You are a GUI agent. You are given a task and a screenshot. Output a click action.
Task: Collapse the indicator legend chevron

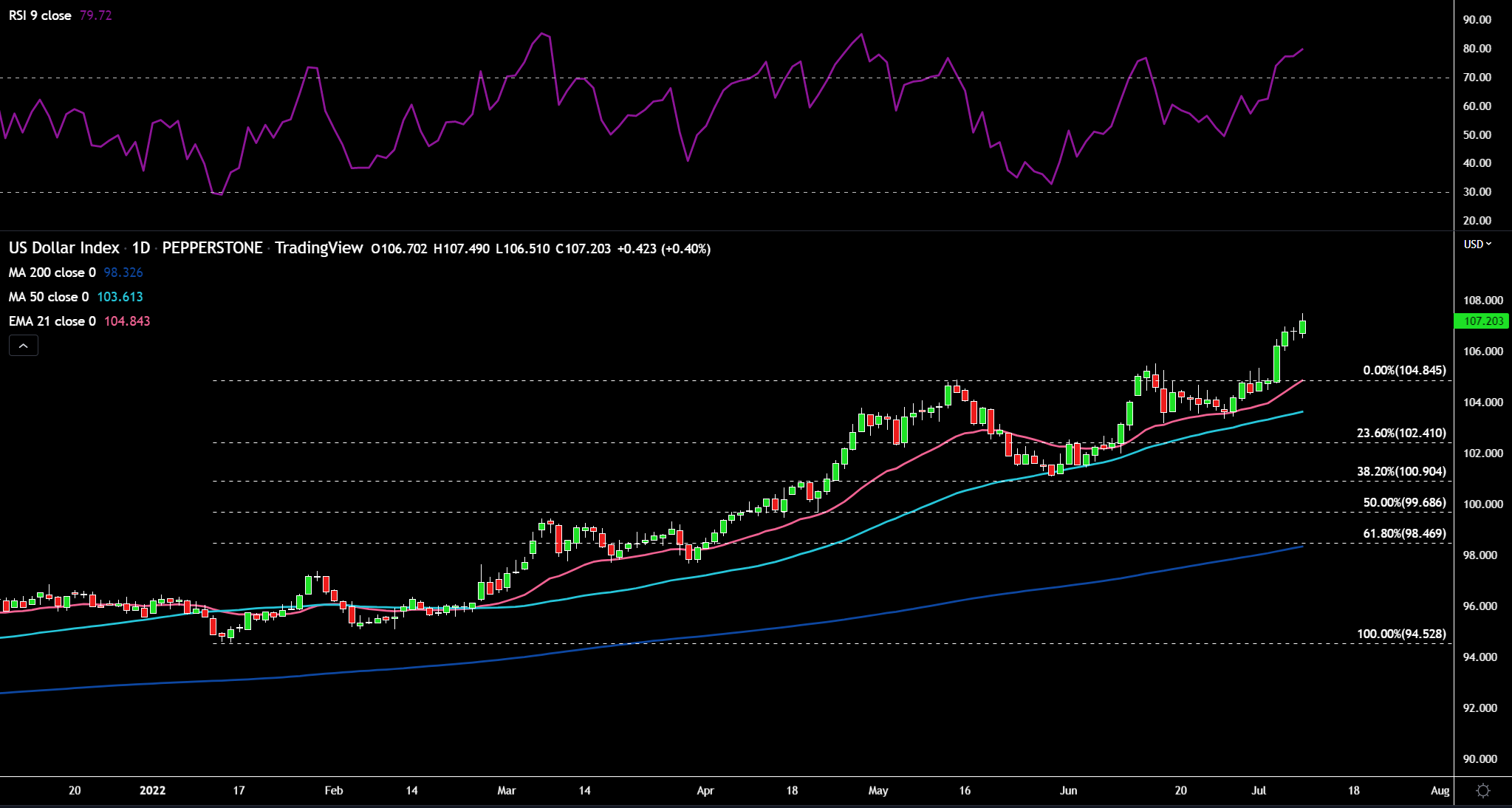click(x=24, y=346)
